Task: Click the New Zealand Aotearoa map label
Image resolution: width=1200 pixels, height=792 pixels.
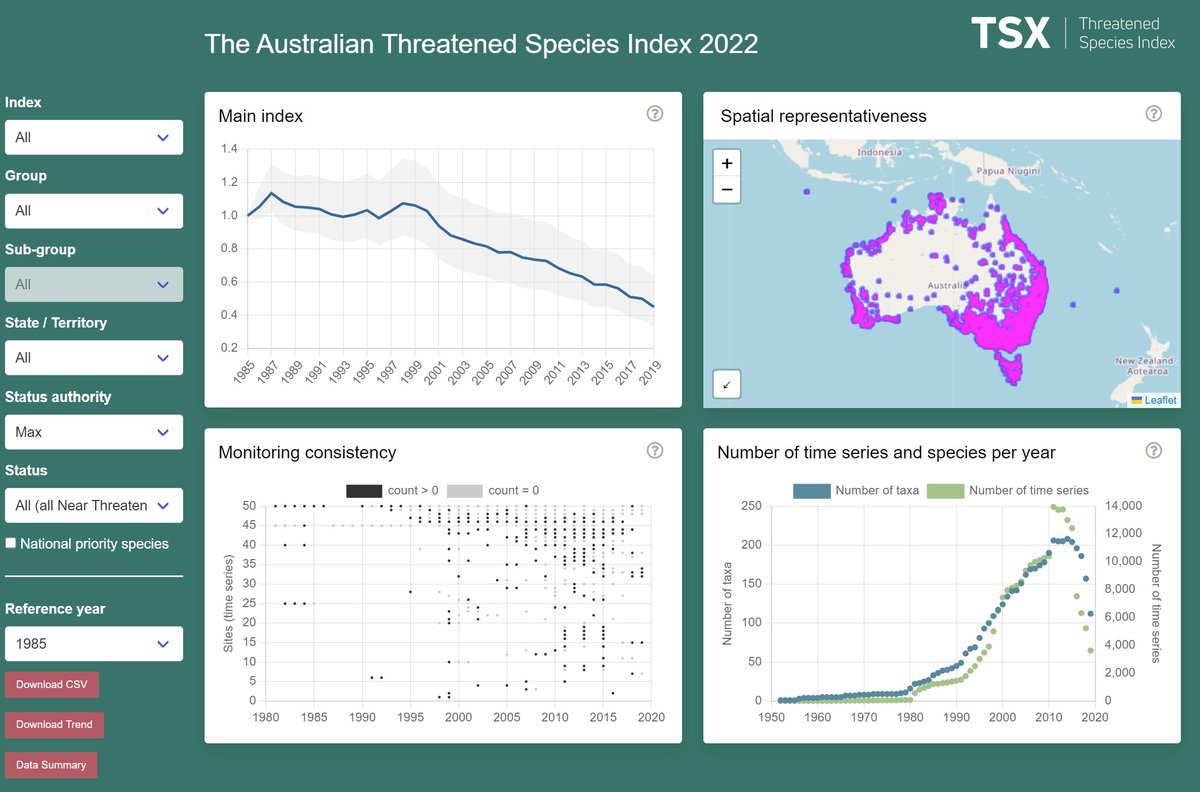Action: click(x=1145, y=365)
